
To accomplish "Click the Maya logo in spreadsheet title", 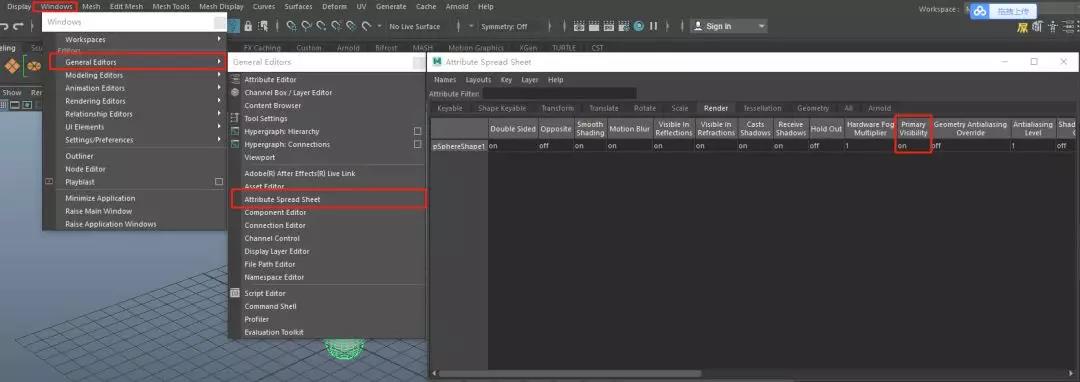I will click(x=437, y=62).
